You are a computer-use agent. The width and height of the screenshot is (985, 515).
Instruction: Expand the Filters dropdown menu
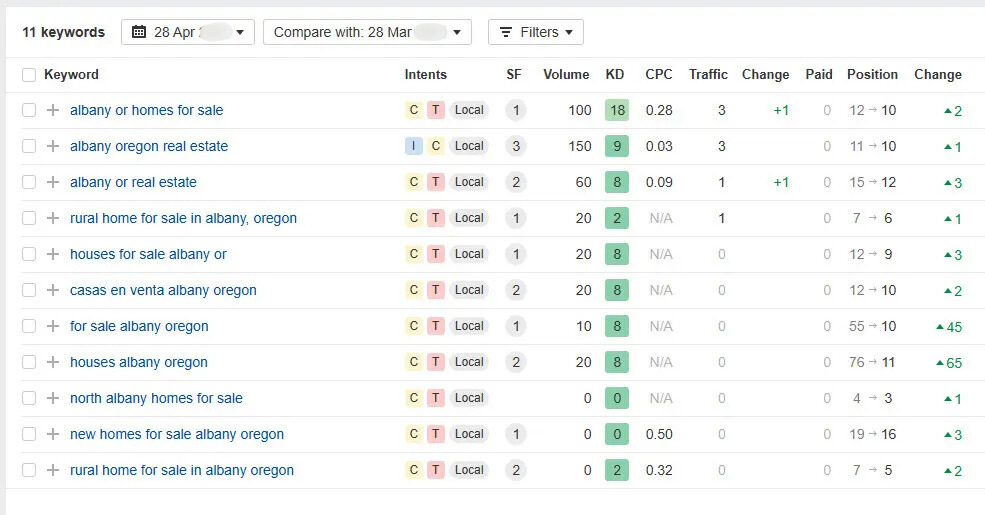click(536, 32)
